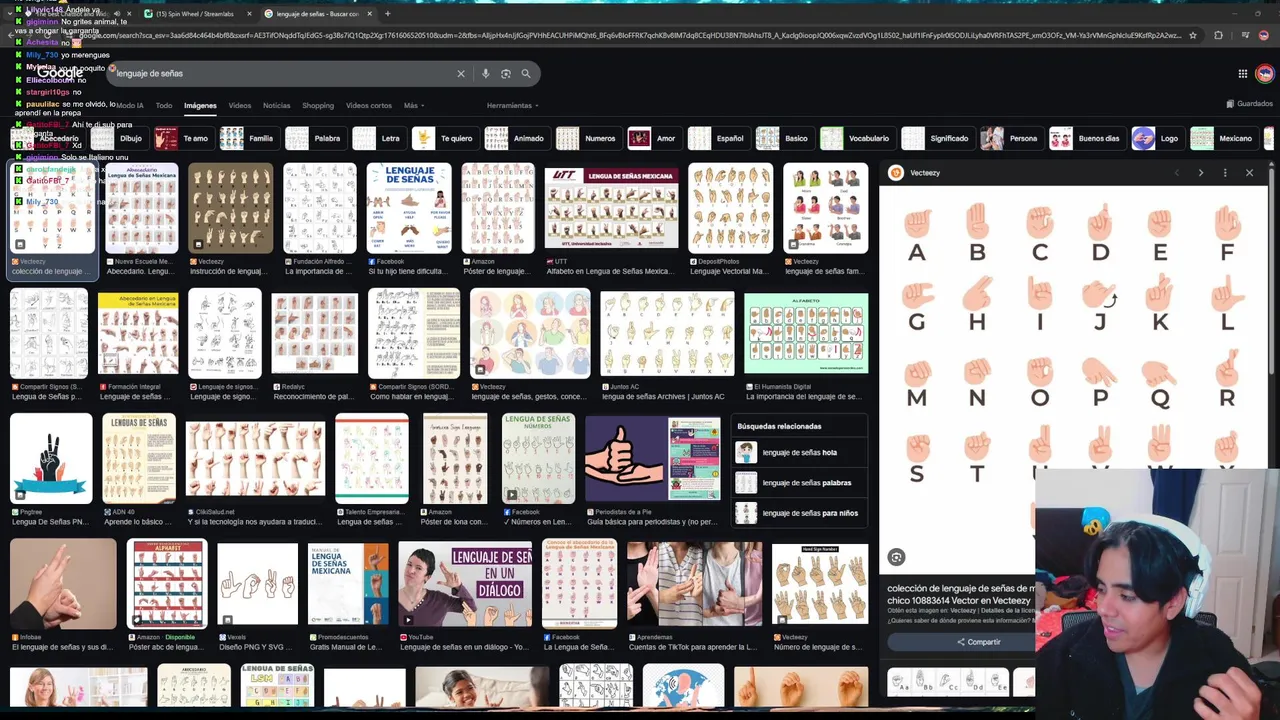Click the Google logo

(x=60, y=73)
